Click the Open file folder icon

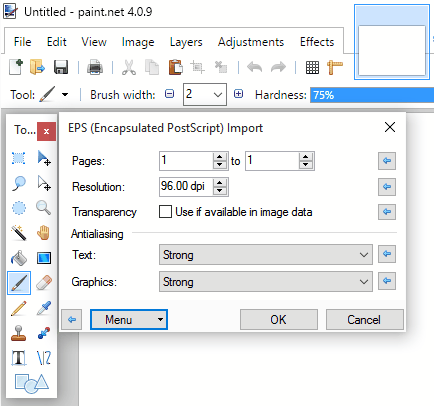pyautogui.click(x=37, y=67)
